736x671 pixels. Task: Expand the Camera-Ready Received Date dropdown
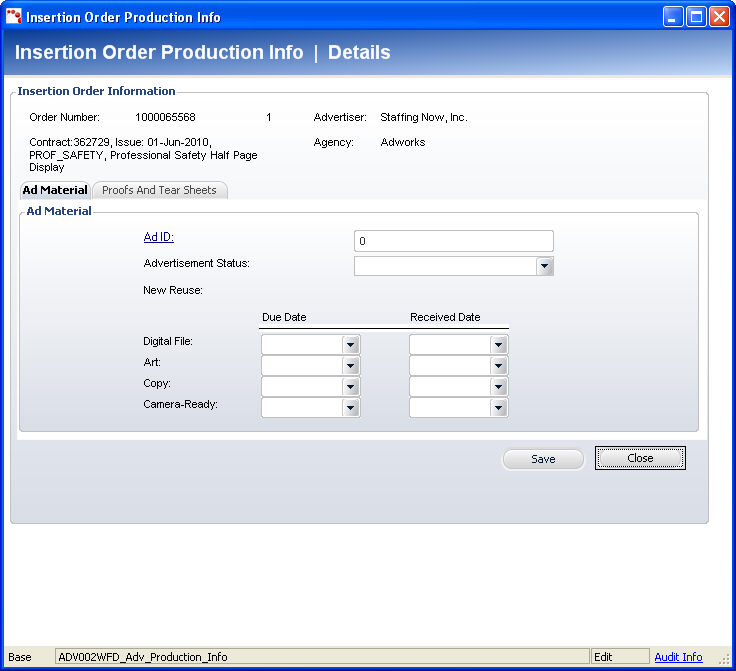[499, 408]
